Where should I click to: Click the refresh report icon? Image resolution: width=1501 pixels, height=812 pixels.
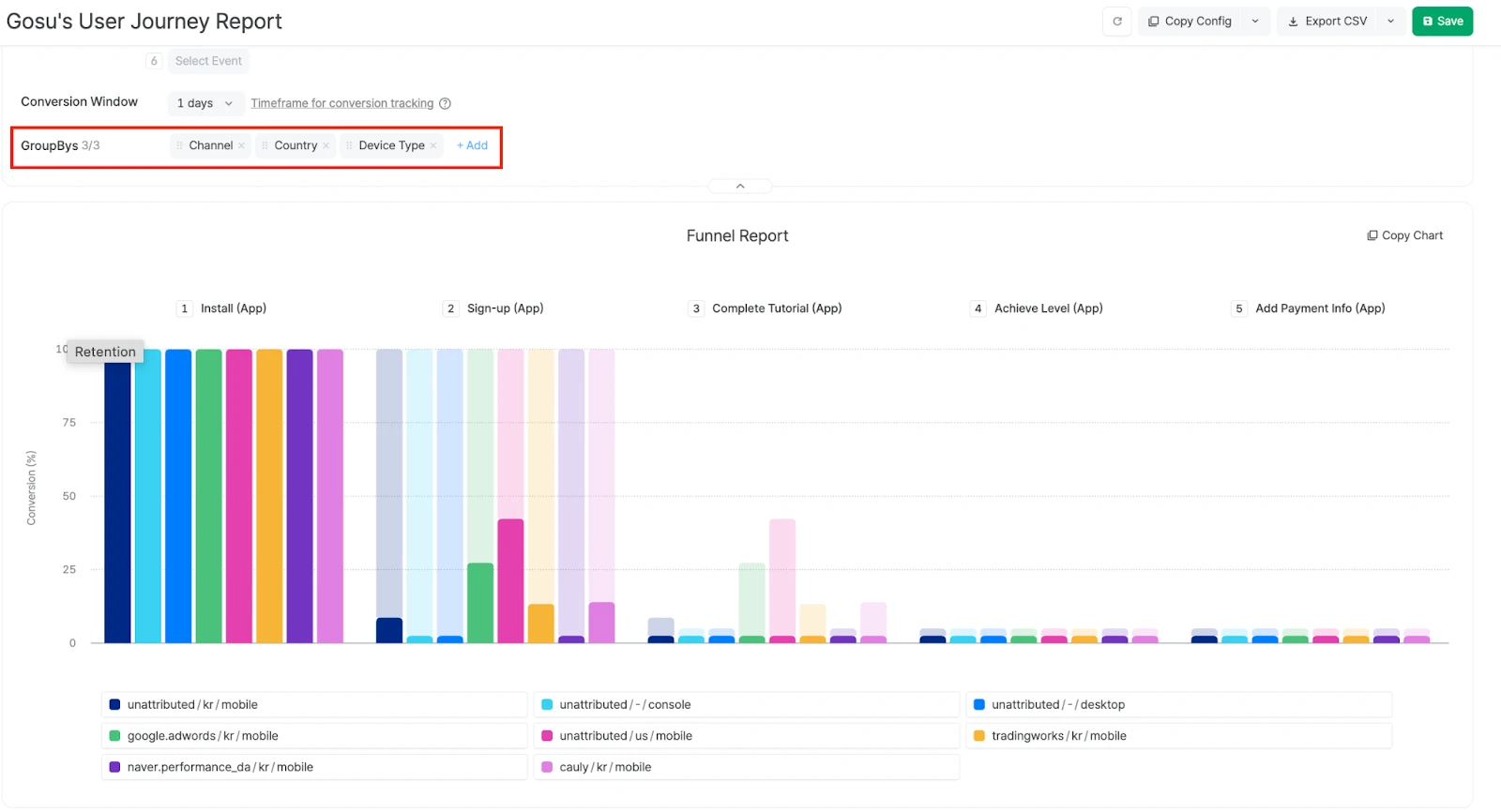(x=1116, y=22)
